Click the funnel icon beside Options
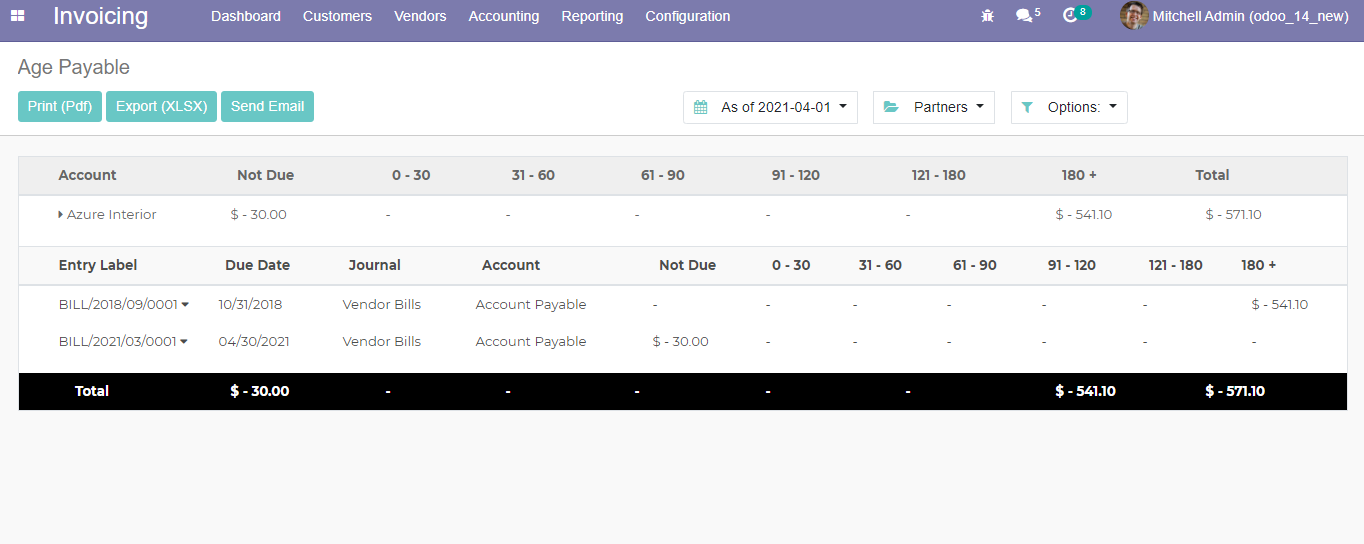This screenshot has height=544, width=1364. point(1027,108)
